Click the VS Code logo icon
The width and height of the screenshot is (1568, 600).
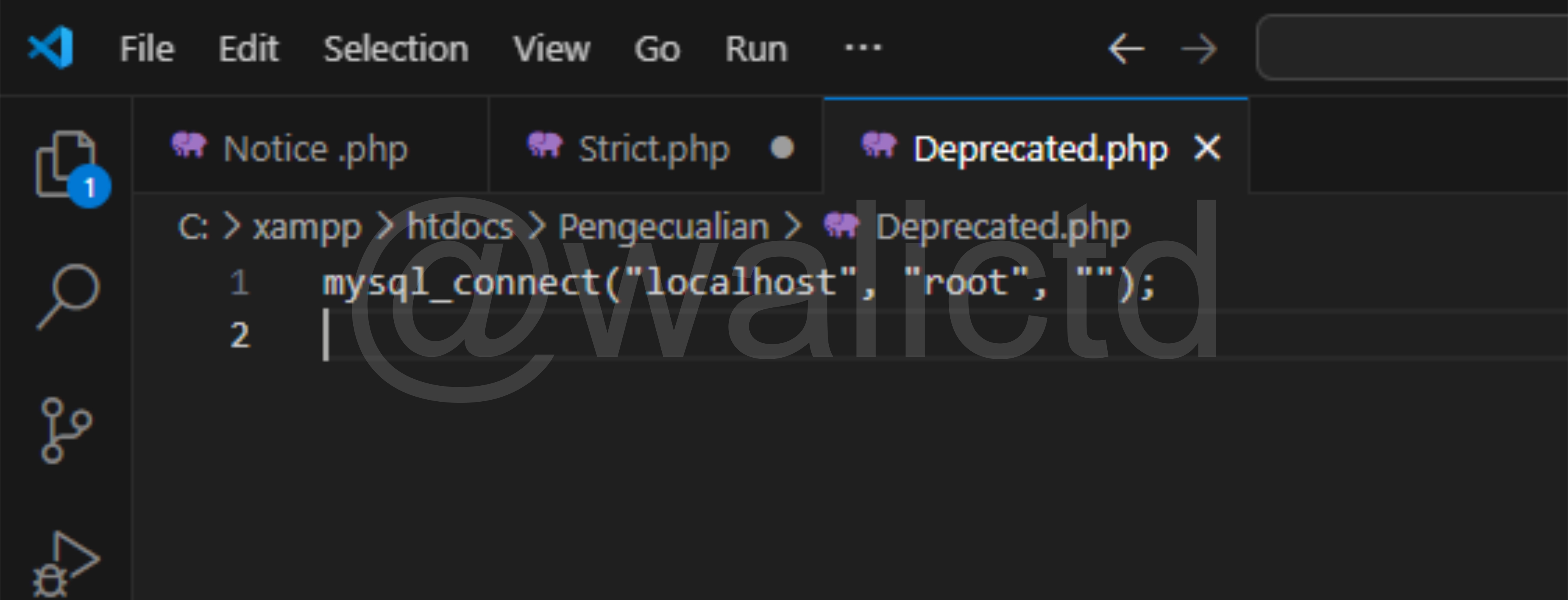[x=51, y=48]
